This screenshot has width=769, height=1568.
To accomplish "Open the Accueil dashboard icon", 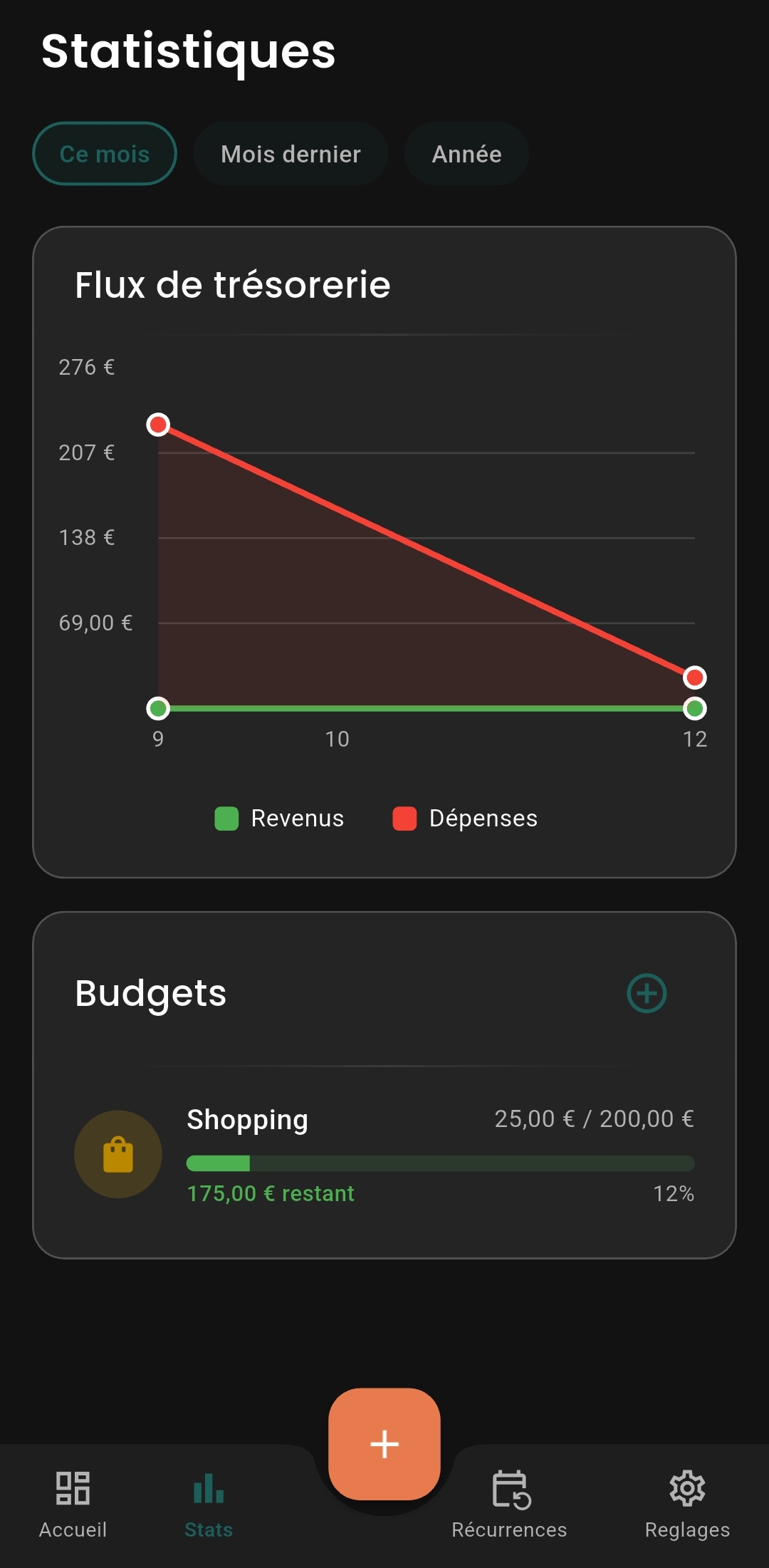I will tap(73, 1488).
